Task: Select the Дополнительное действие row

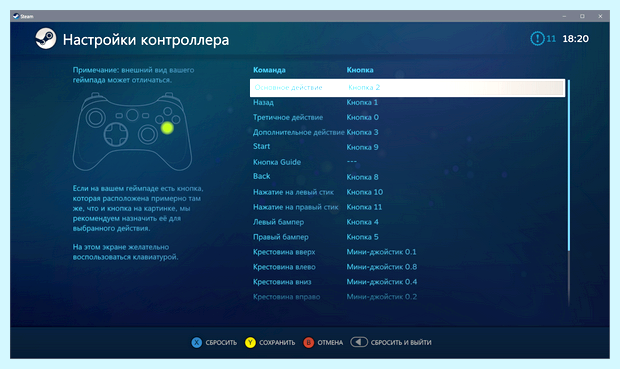Action: pos(407,132)
